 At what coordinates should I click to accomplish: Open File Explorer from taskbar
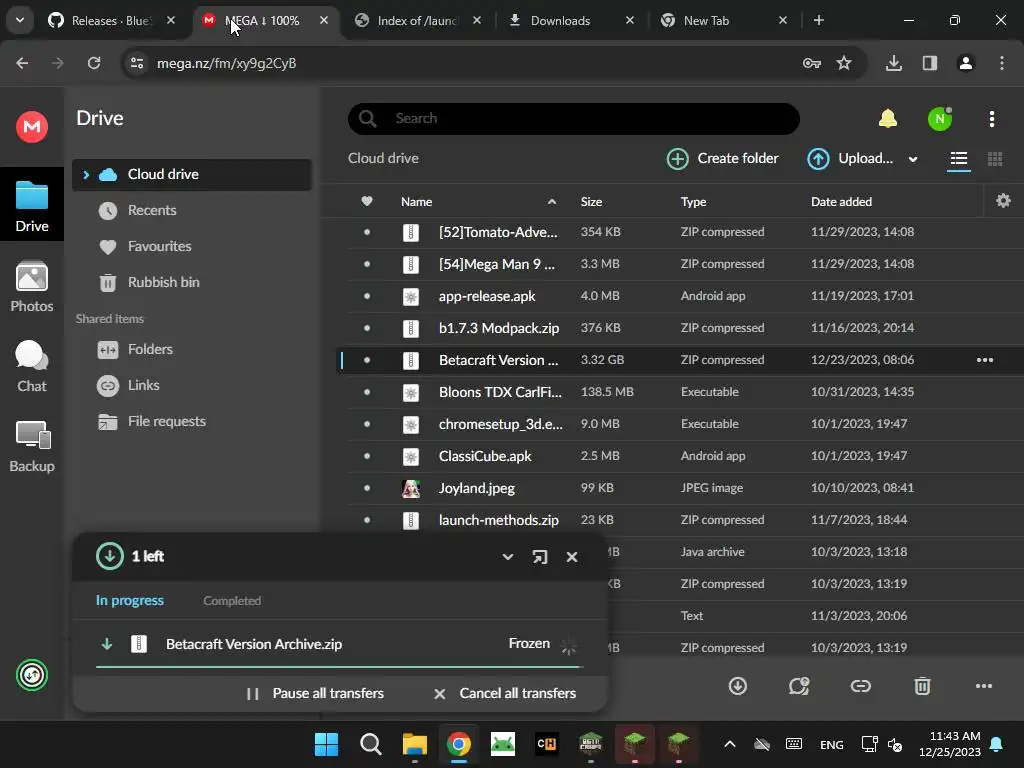(414, 744)
